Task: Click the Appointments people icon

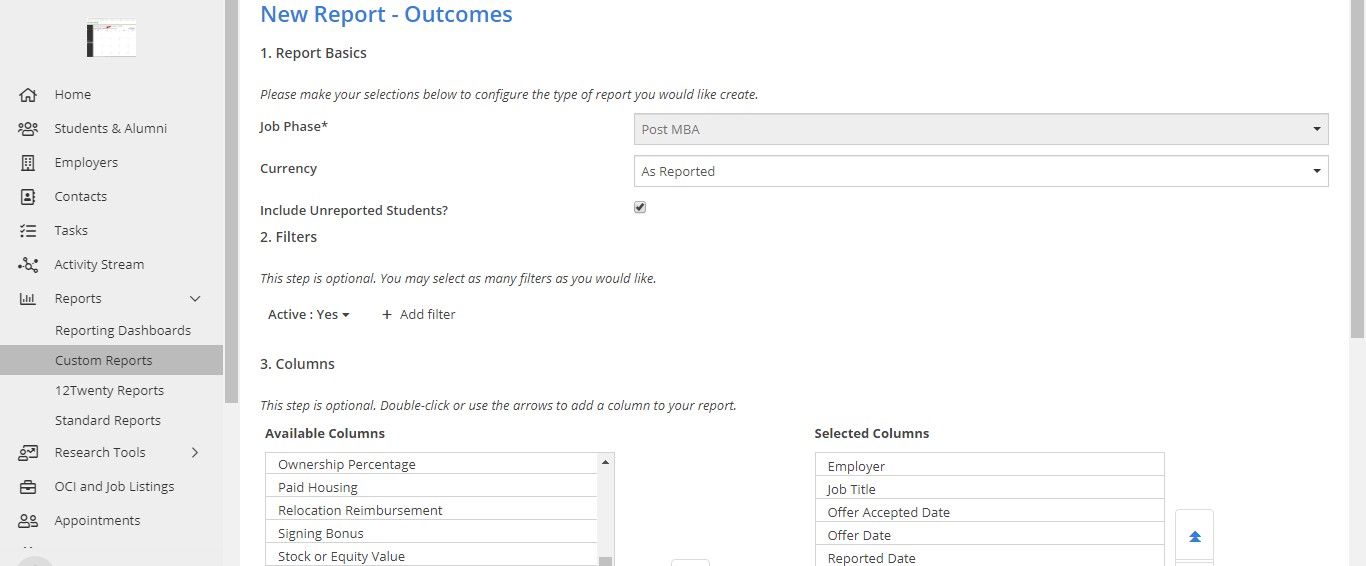Action: point(28,521)
